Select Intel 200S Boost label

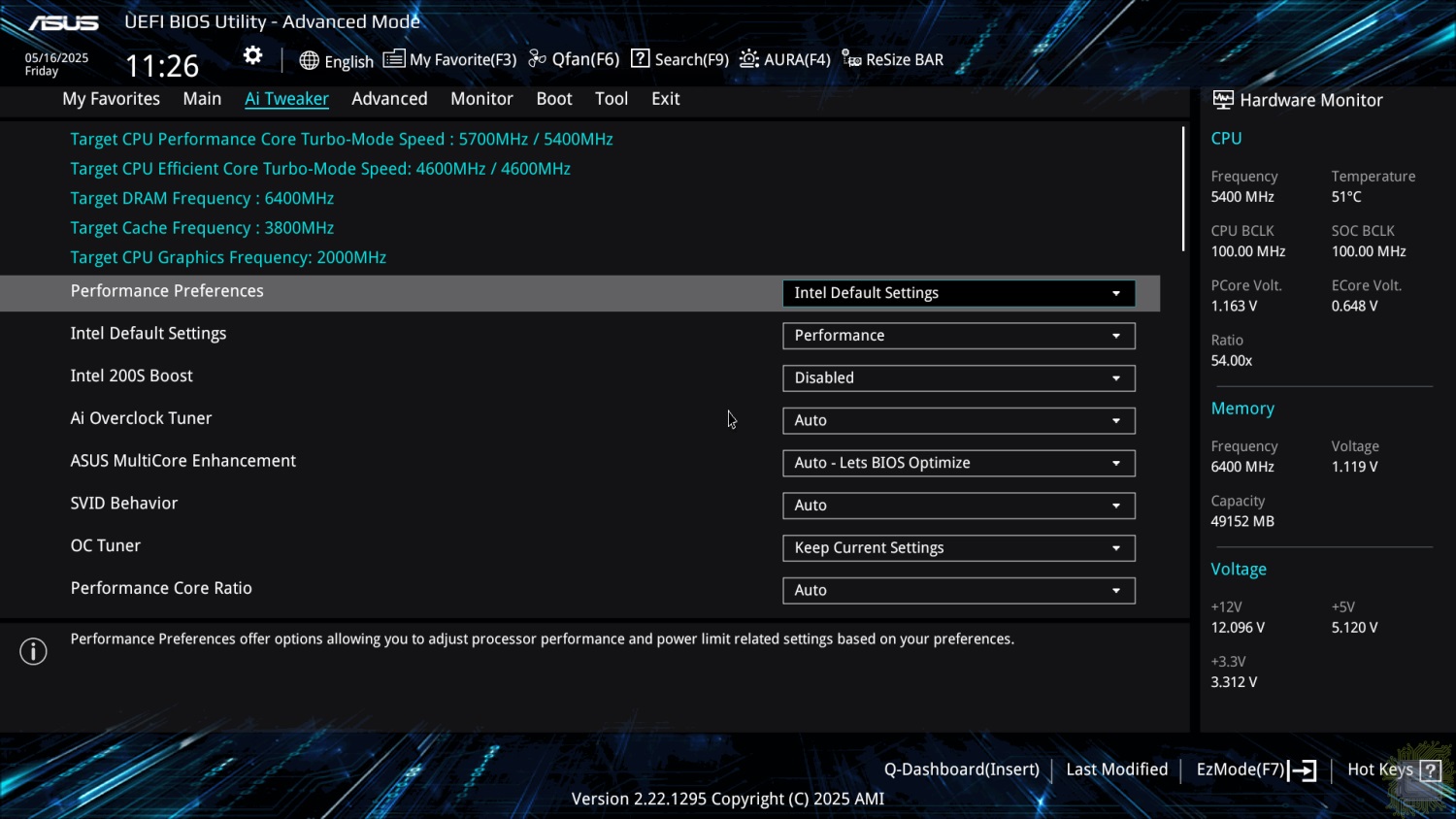coord(131,376)
